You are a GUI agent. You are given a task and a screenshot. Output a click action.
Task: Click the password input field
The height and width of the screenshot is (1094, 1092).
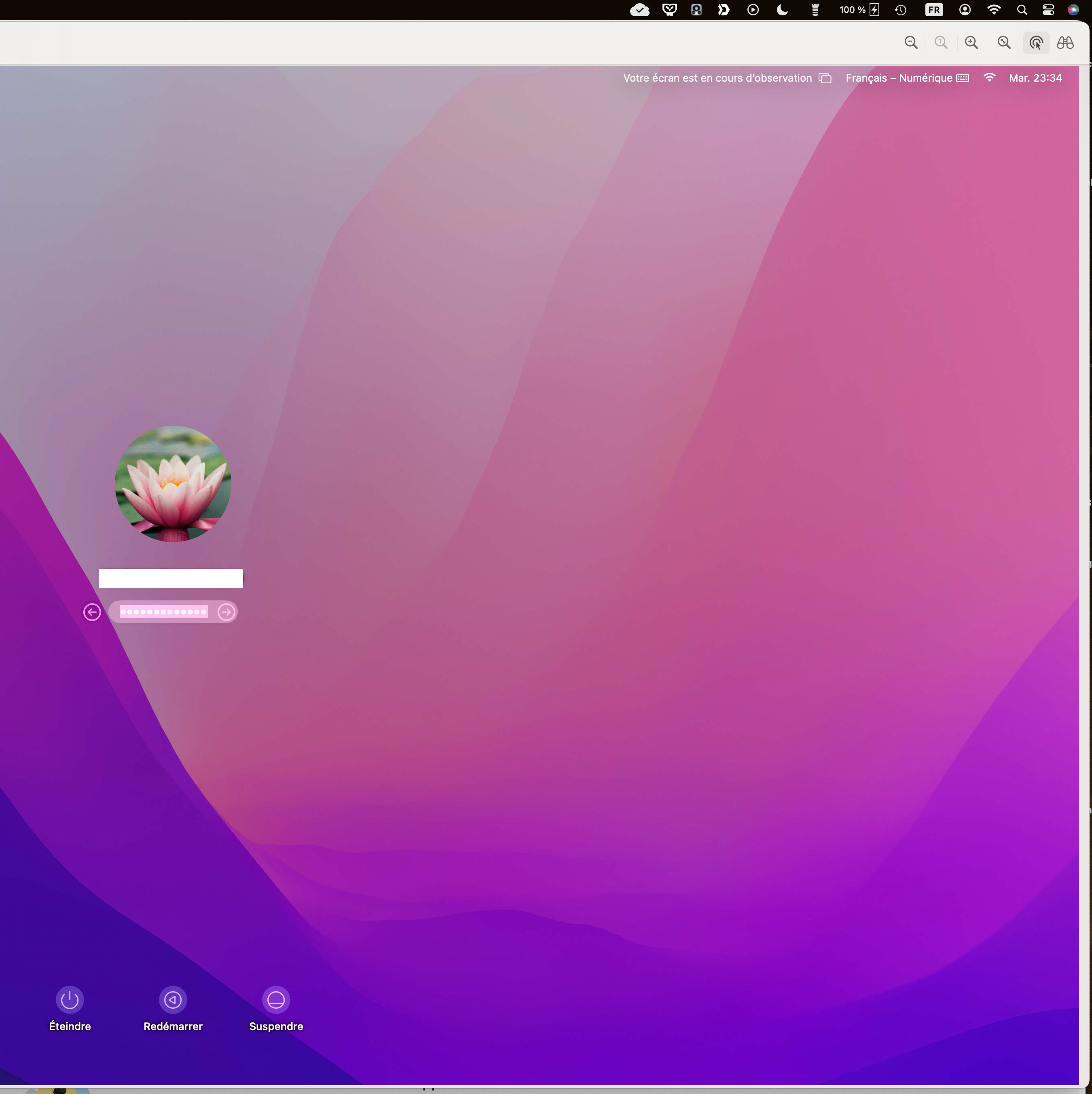(x=164, y=612)
